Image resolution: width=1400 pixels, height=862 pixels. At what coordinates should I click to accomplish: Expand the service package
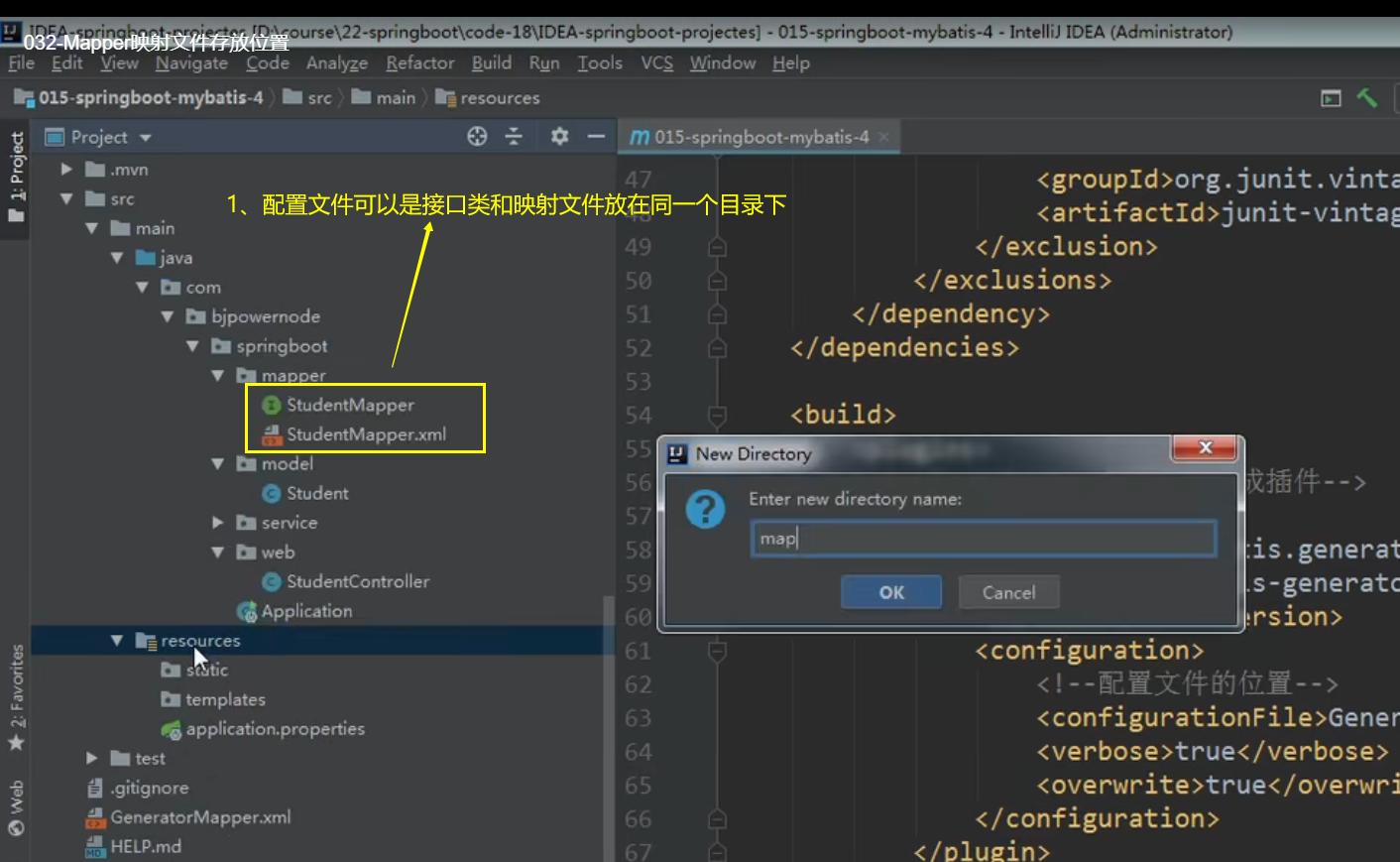218,523
